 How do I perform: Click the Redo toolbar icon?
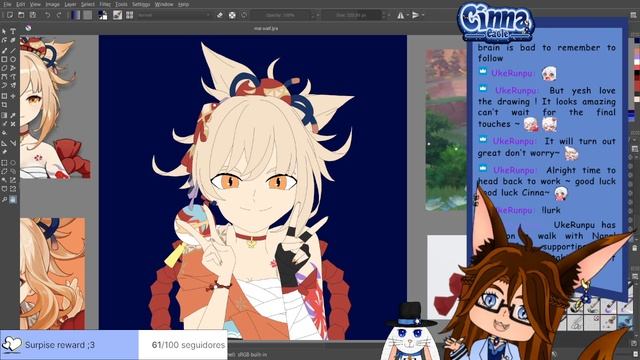click(59, 15)
